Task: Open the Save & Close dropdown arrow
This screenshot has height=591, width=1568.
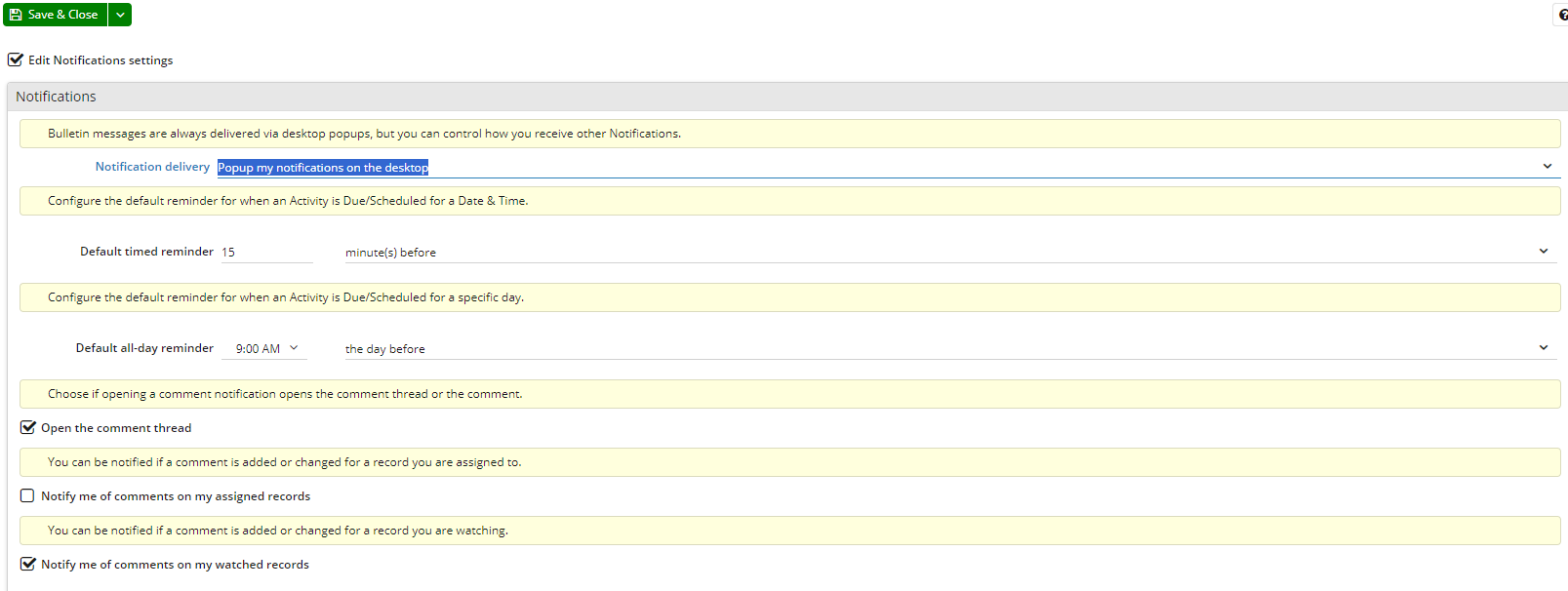Action: [x=120, y=15]
